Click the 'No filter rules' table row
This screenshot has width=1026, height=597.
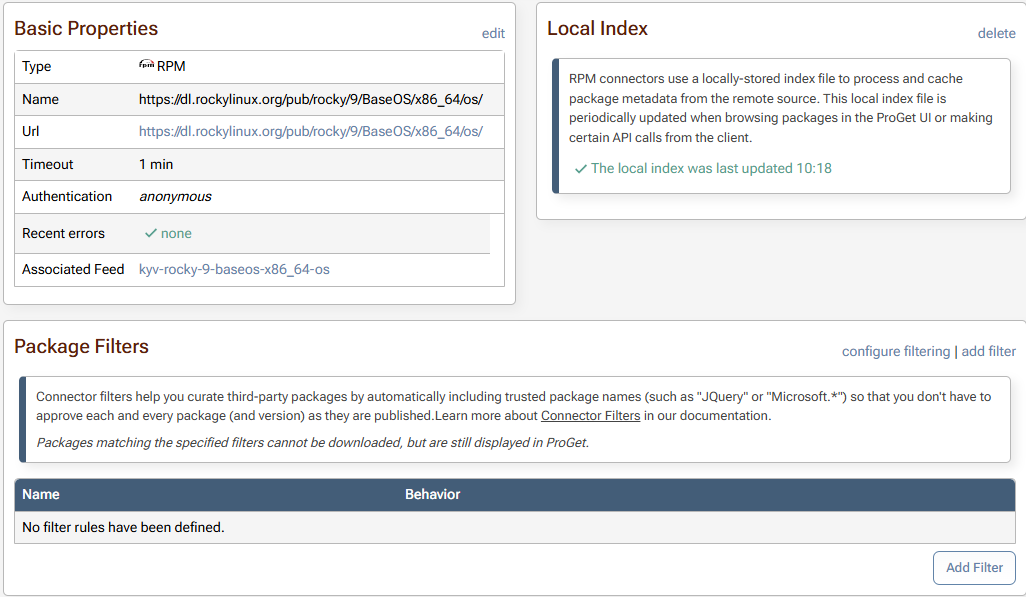point(123,527)
